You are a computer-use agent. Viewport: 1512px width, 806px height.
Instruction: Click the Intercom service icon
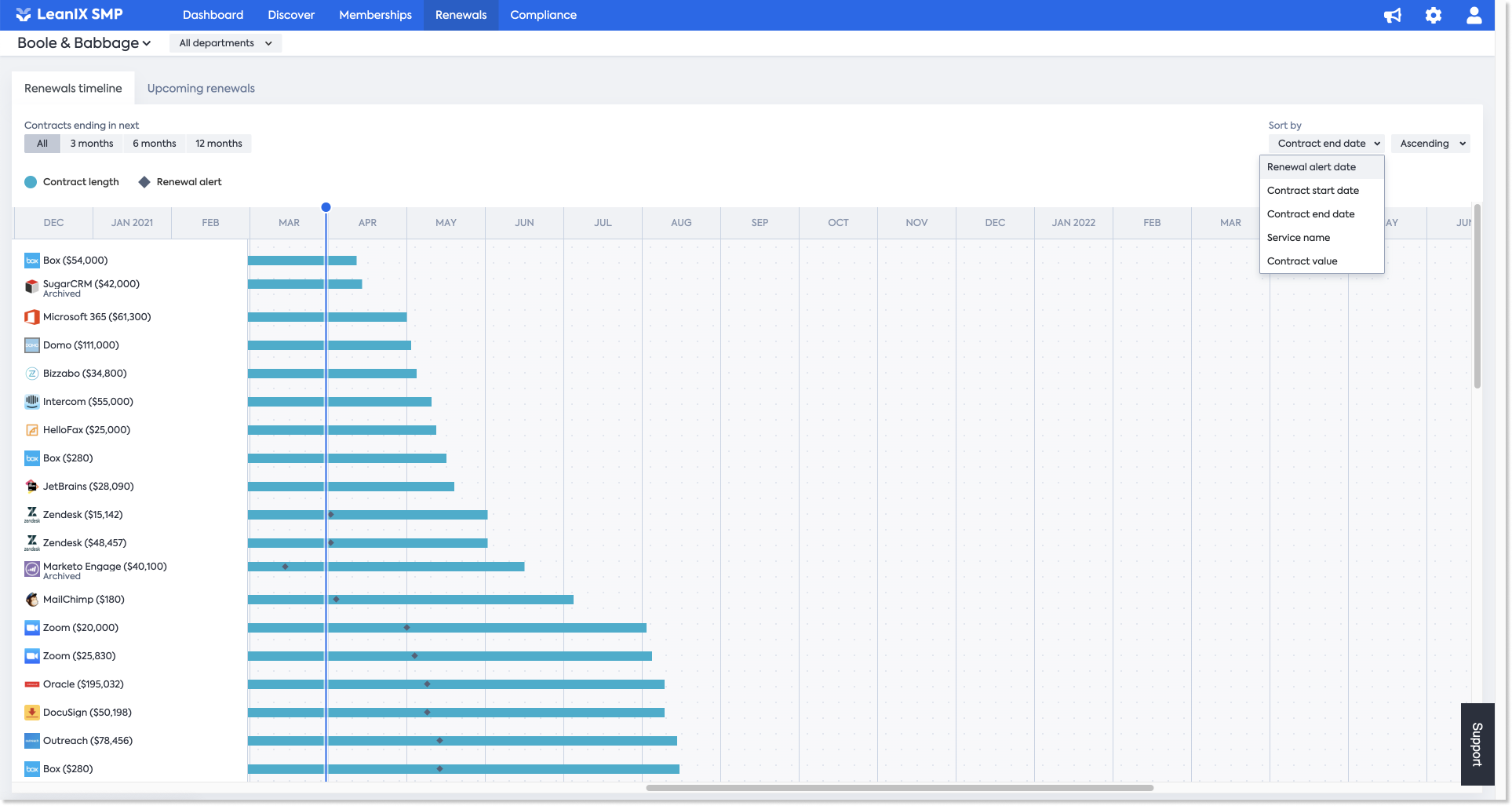point(32,402)
